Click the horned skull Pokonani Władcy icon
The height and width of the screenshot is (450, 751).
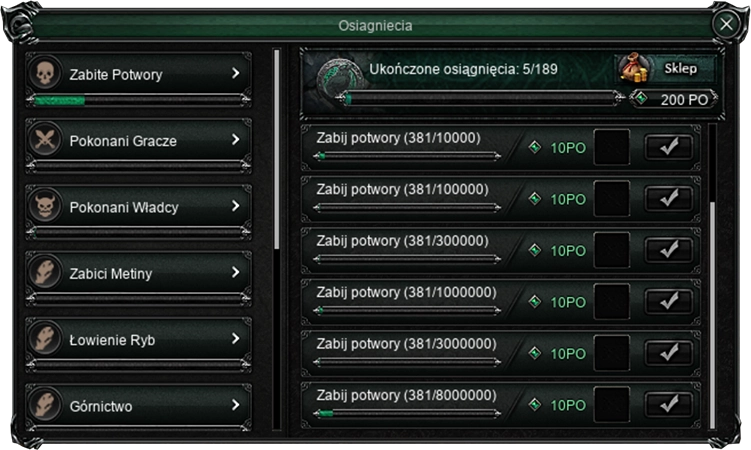point(45,207)
